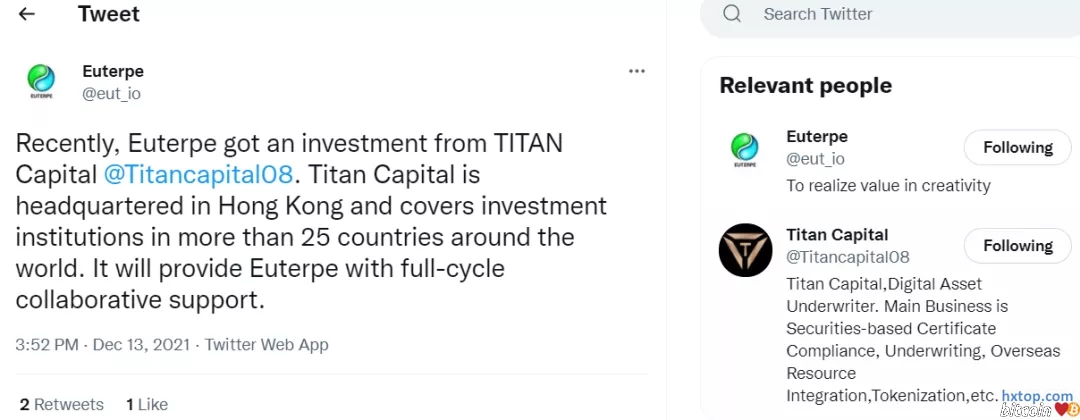Open Titan Capital name in Relevant people

click(837, 235)
